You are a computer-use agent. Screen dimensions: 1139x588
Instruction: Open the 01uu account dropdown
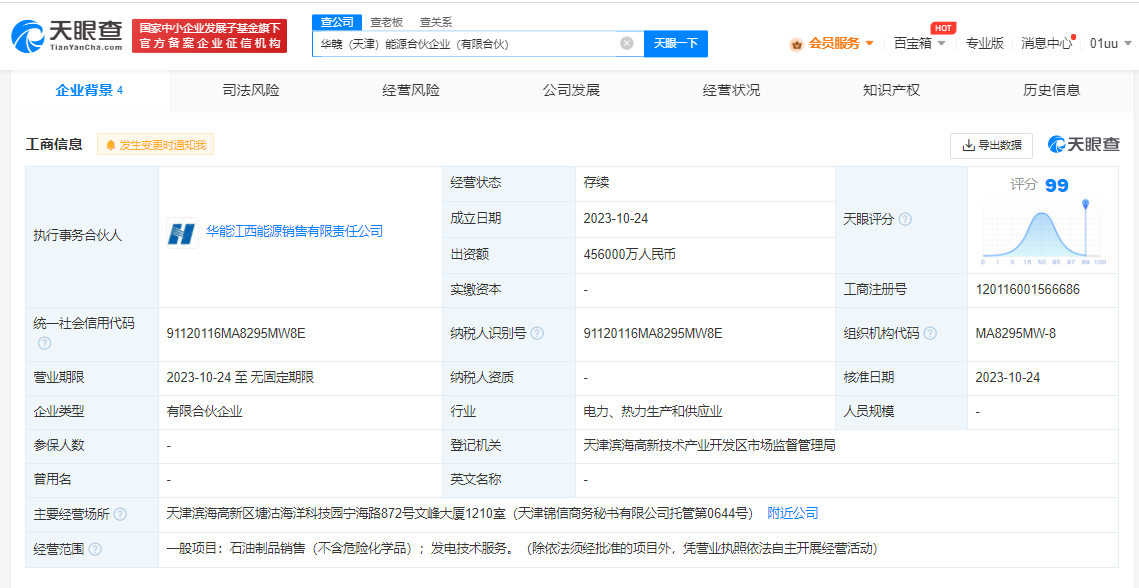point(1105,42)
